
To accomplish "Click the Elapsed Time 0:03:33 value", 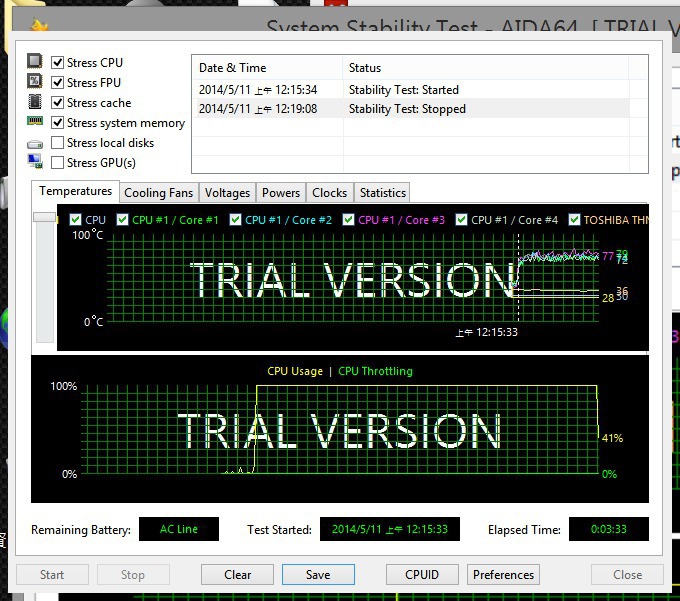I will click(x=608, y=529).
